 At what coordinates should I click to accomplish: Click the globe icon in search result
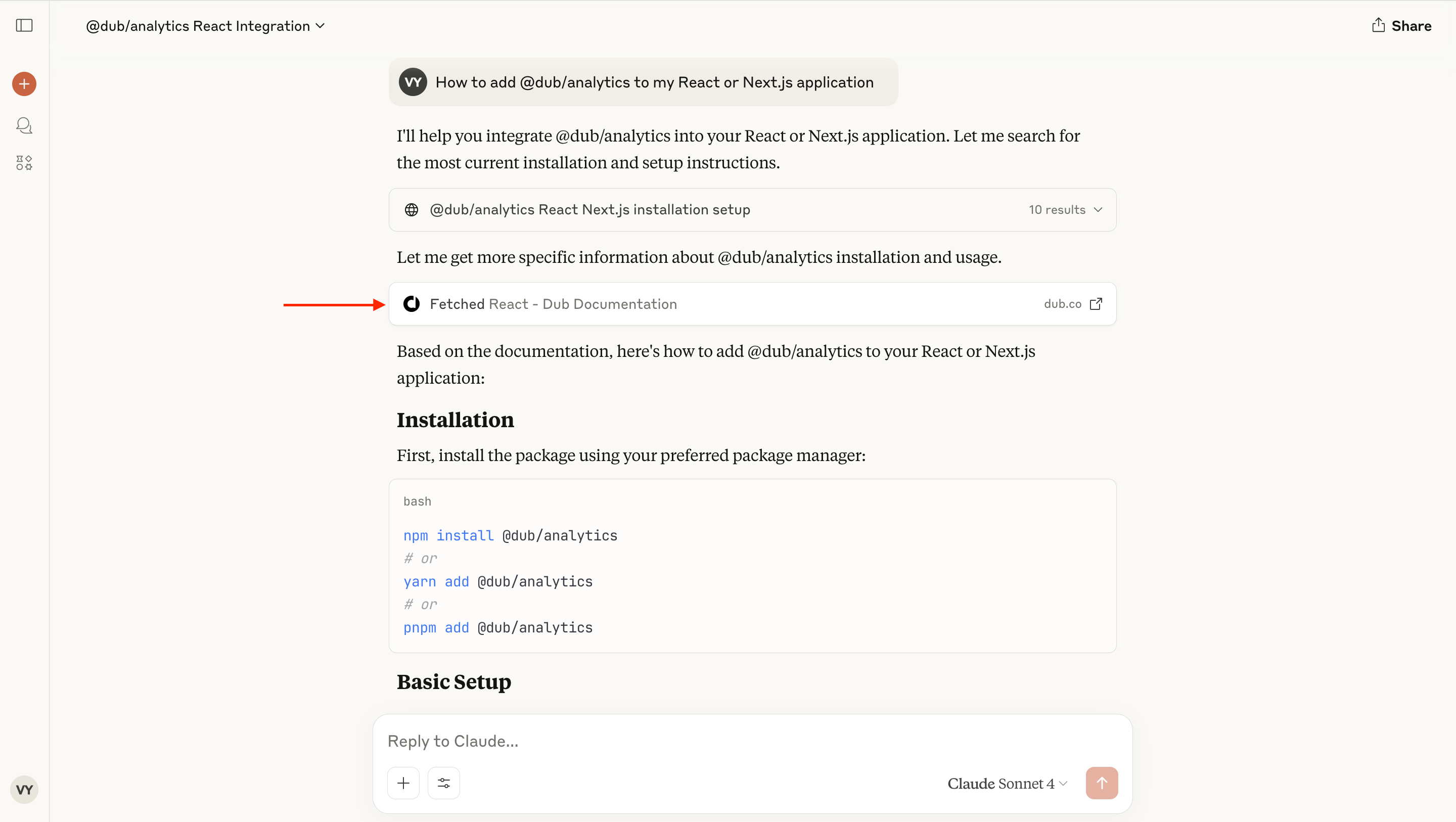(412, 210)
